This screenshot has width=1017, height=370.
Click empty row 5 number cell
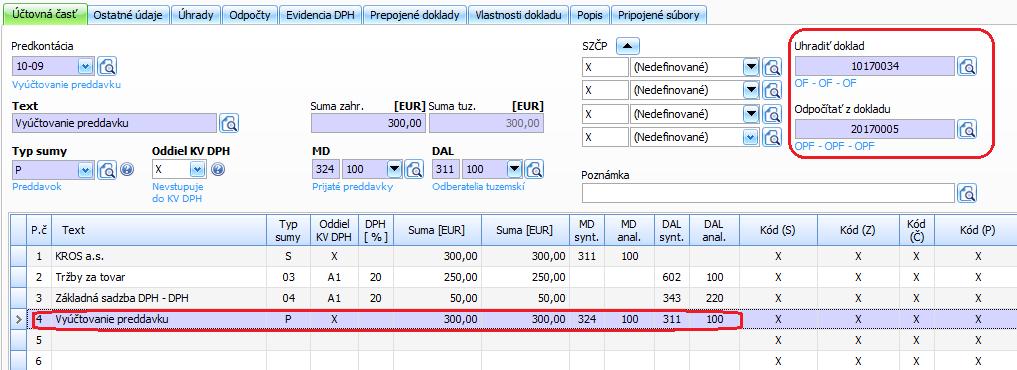coord(39,340)
